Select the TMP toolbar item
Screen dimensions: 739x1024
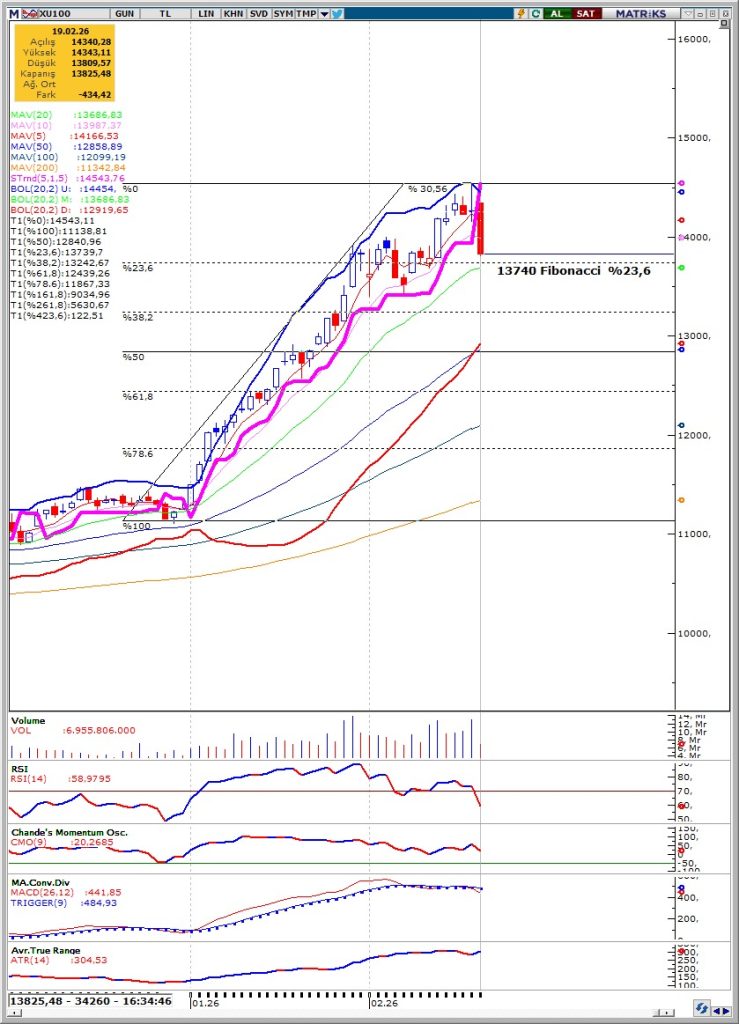tap(307, 13)
